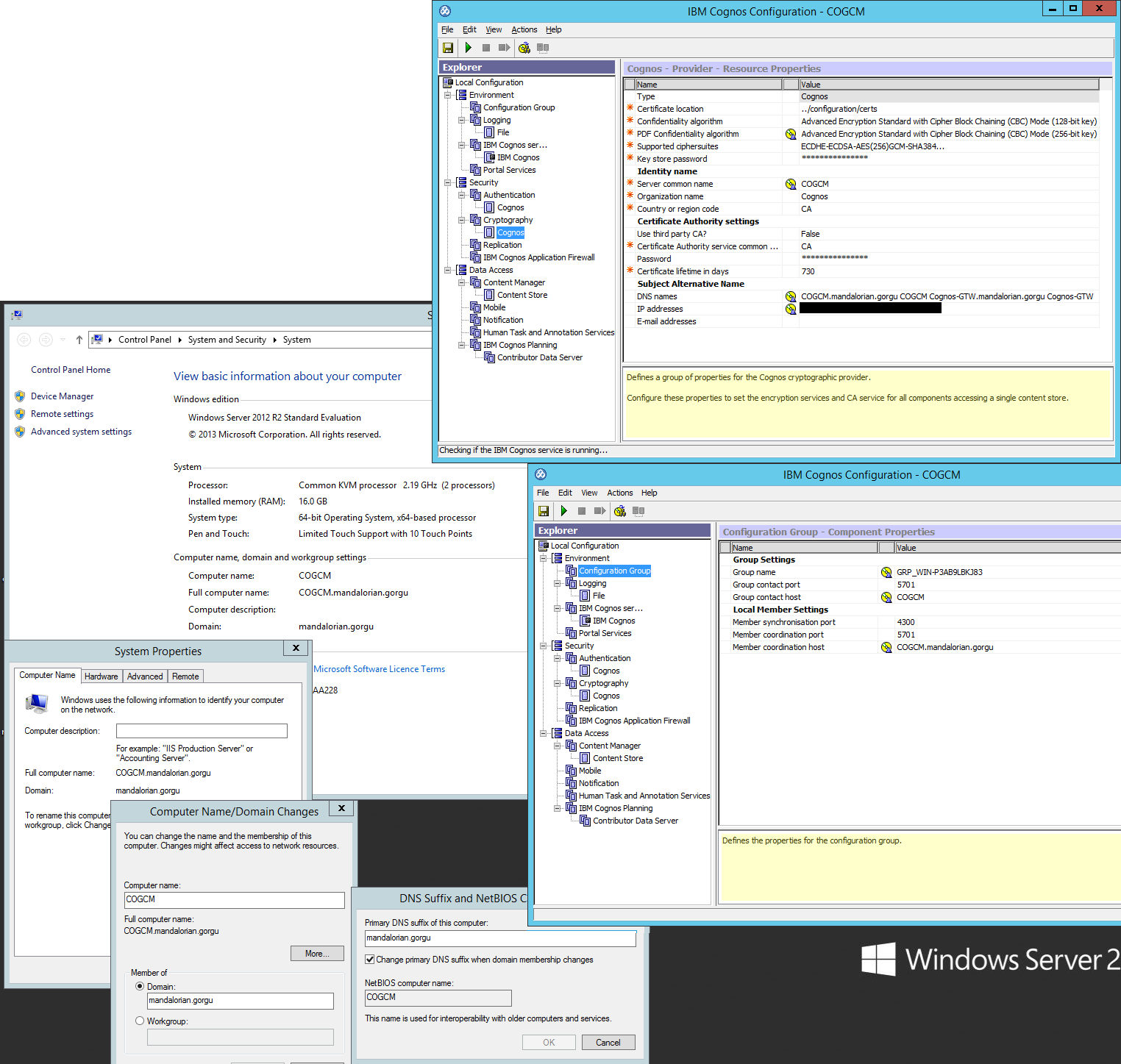Click edit icon beside DNS names
Screen dimensions: 1121x1064
pos(791,296)
